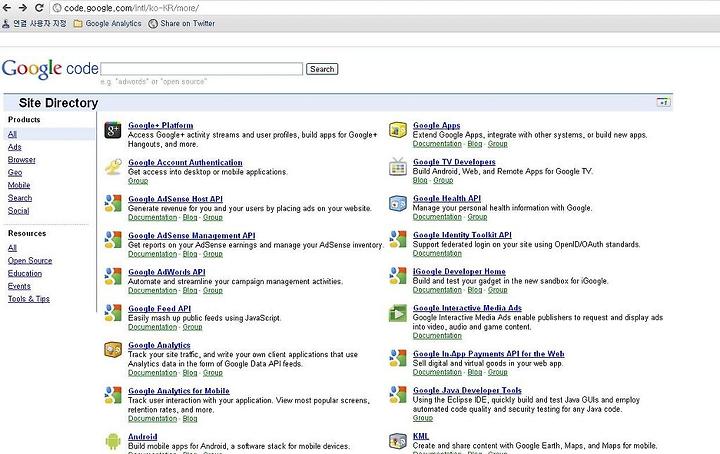Open the Google Apps title link
The height and width of the screenshot is (454, 720).
point(437,125)
